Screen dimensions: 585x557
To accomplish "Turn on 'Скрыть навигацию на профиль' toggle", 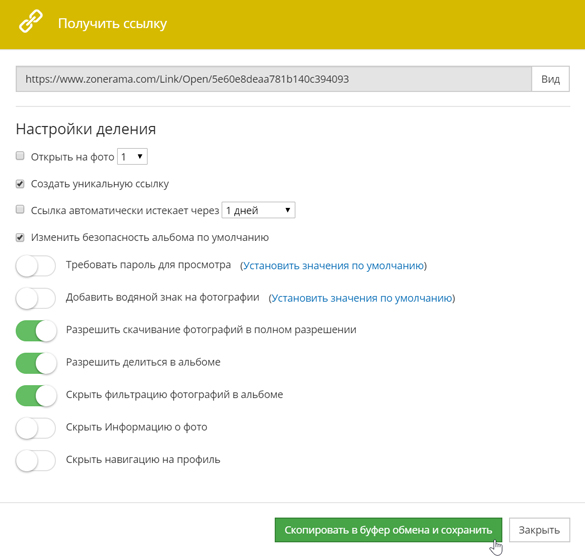I will pyautogui.click(x=36, y=461).
